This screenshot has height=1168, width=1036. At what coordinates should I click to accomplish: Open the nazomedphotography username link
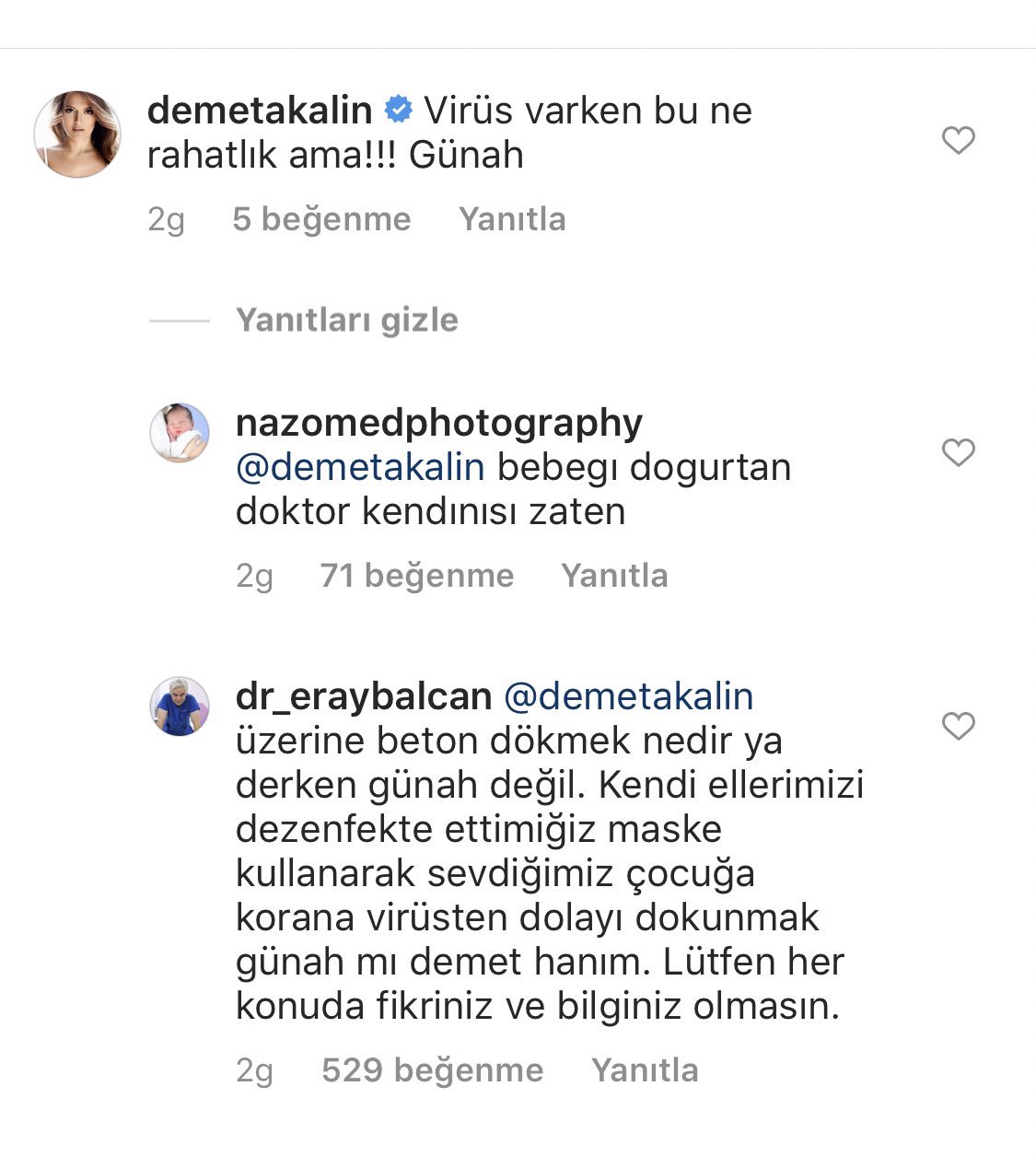pos(439,424)
